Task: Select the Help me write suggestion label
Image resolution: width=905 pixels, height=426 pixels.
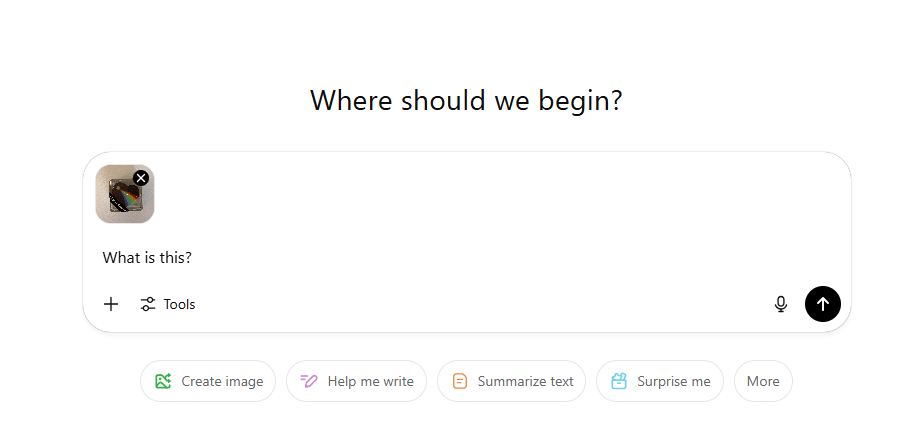Action: (370, 381)
